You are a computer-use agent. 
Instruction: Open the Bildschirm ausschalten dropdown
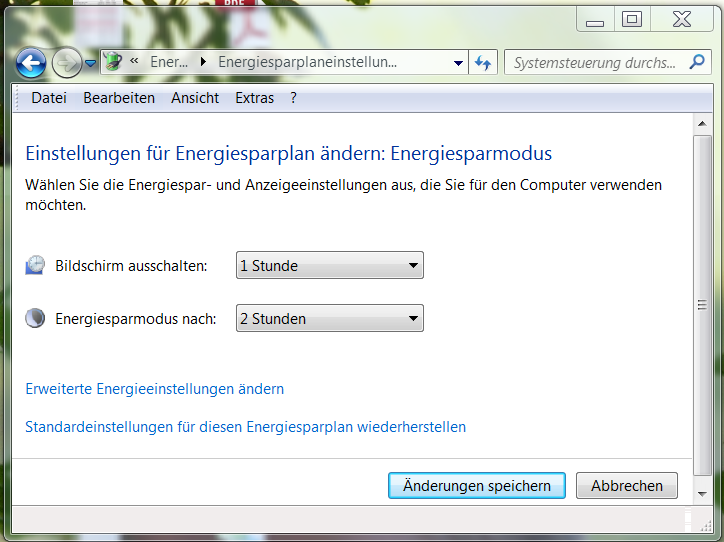click(329, 266)
